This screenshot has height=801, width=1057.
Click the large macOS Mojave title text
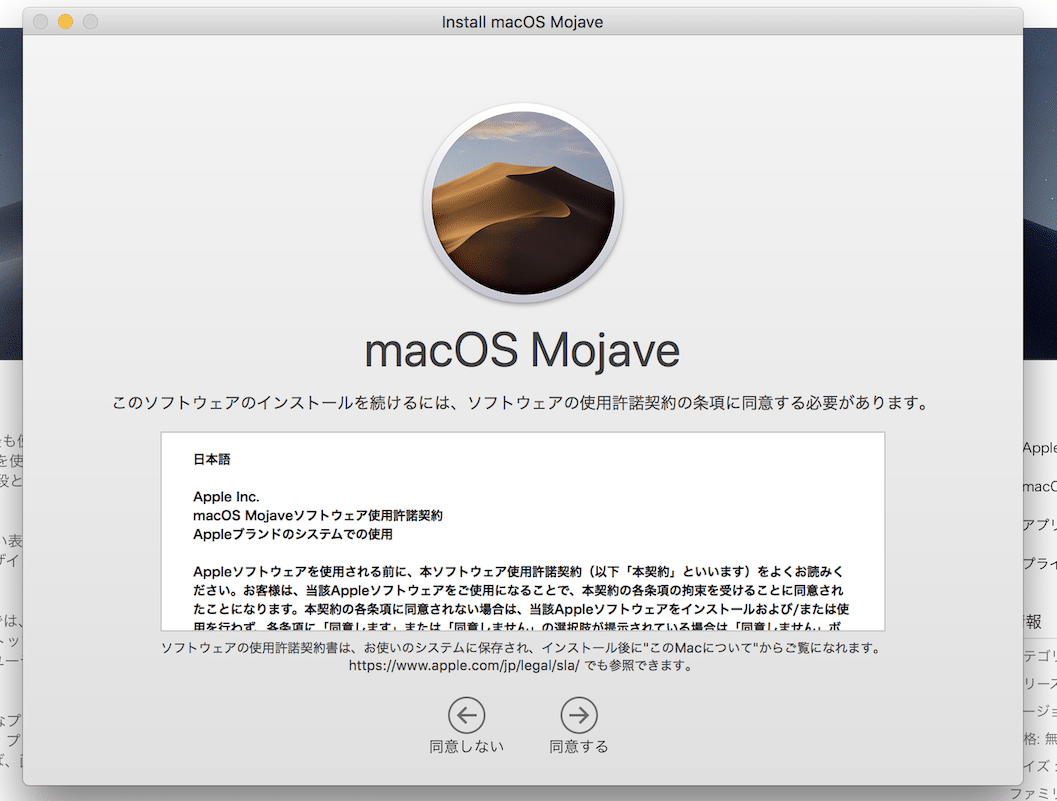point(522,351)
